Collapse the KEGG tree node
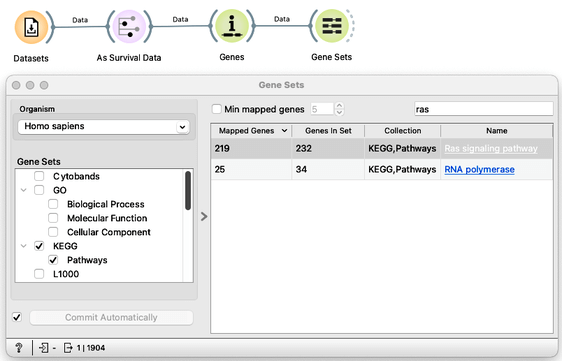The height and width of the screenshot is (361, 562). 24,246
